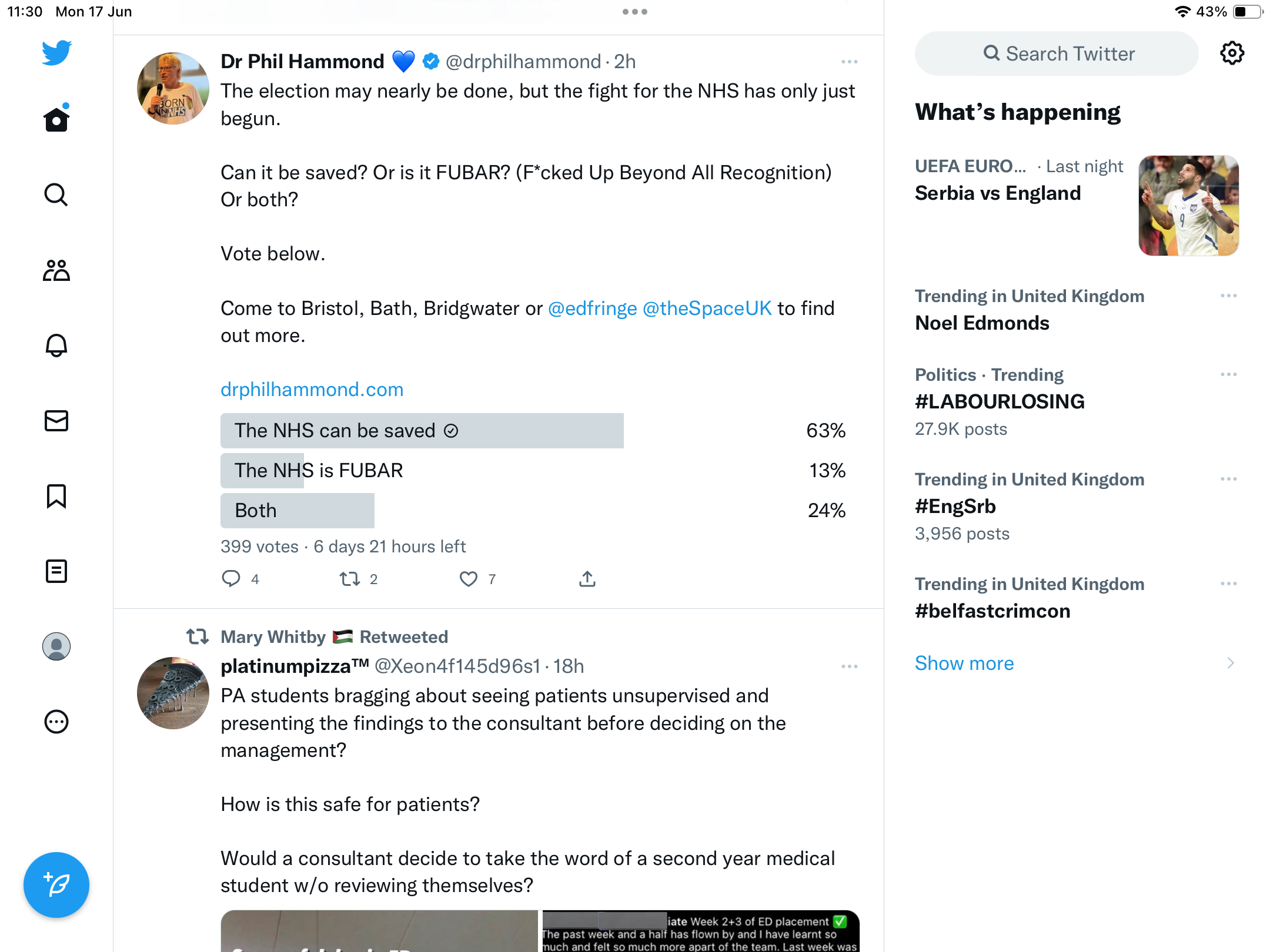Compose a new tweet
1270x952 pixels.
point(56,885)
